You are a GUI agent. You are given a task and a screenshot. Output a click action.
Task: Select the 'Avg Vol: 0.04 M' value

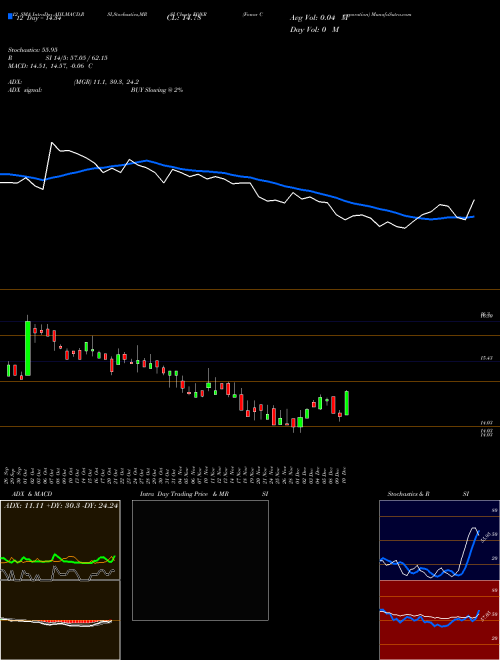[x=319, y=18]
